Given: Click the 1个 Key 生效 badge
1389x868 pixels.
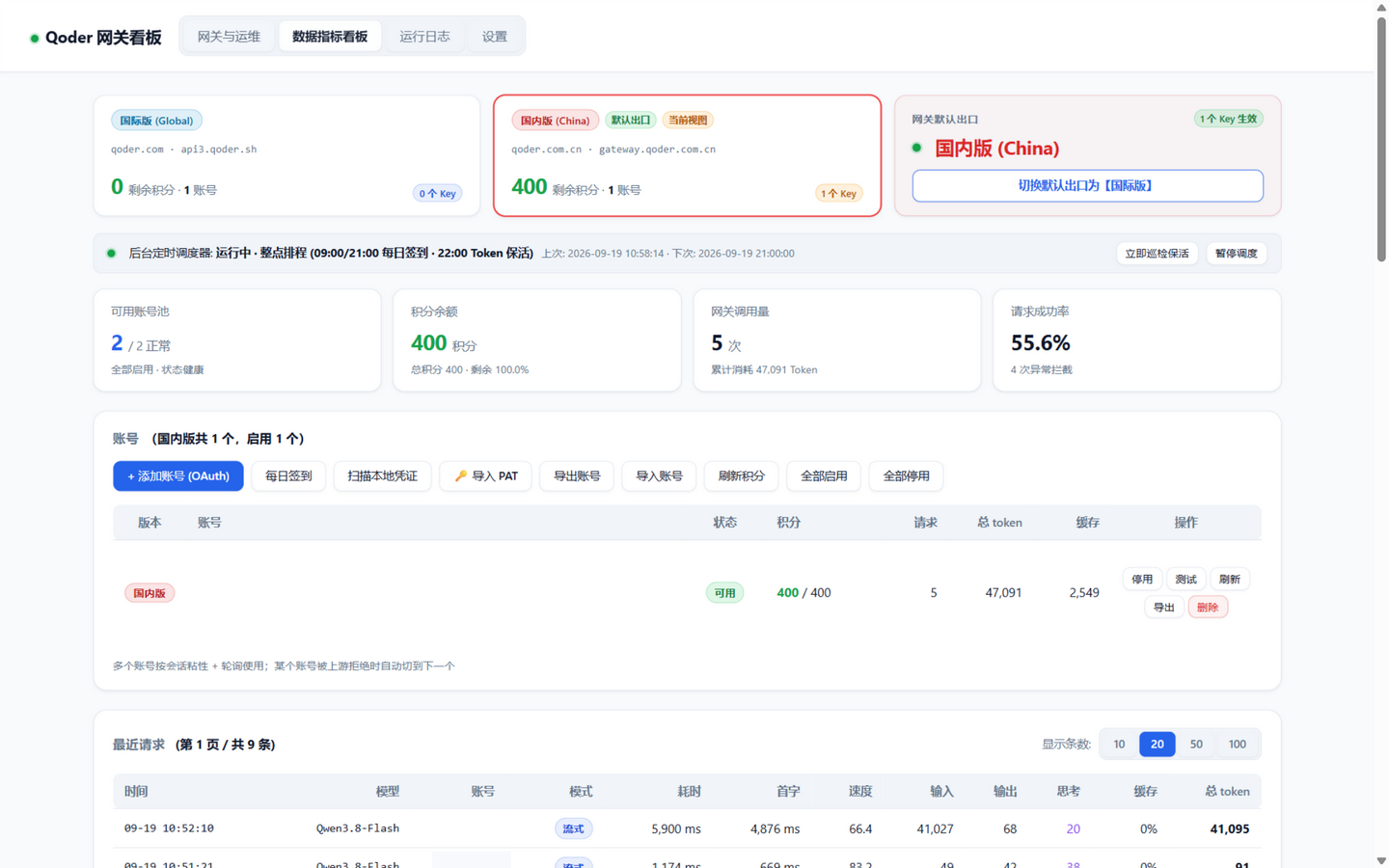Looking at the screenshot, I should [1228, 119].
